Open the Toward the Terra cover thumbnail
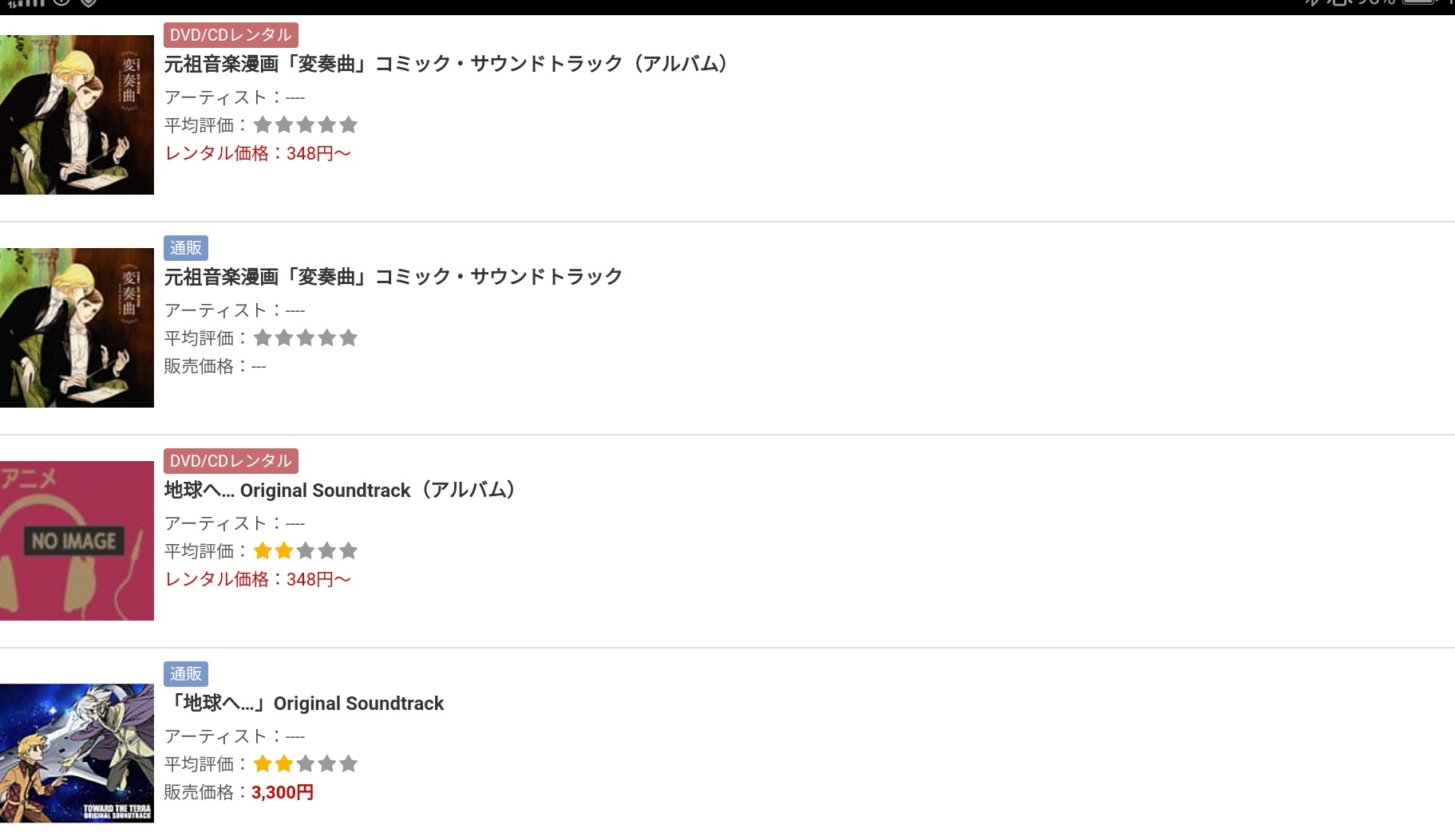This screenshot has width=1455, height=840. (77, 753)
